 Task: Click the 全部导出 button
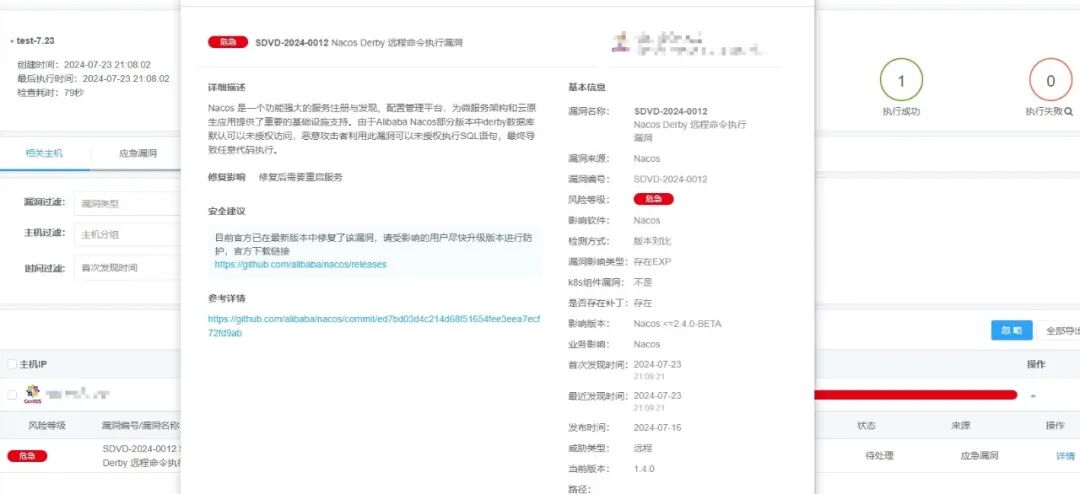(x=1061, y=330)
